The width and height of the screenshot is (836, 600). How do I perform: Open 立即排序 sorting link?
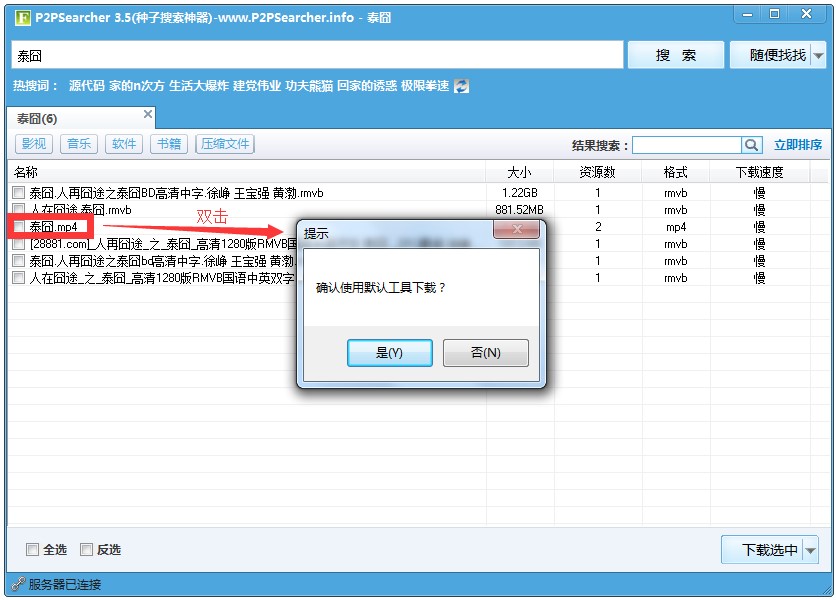(x=800, y=144)
